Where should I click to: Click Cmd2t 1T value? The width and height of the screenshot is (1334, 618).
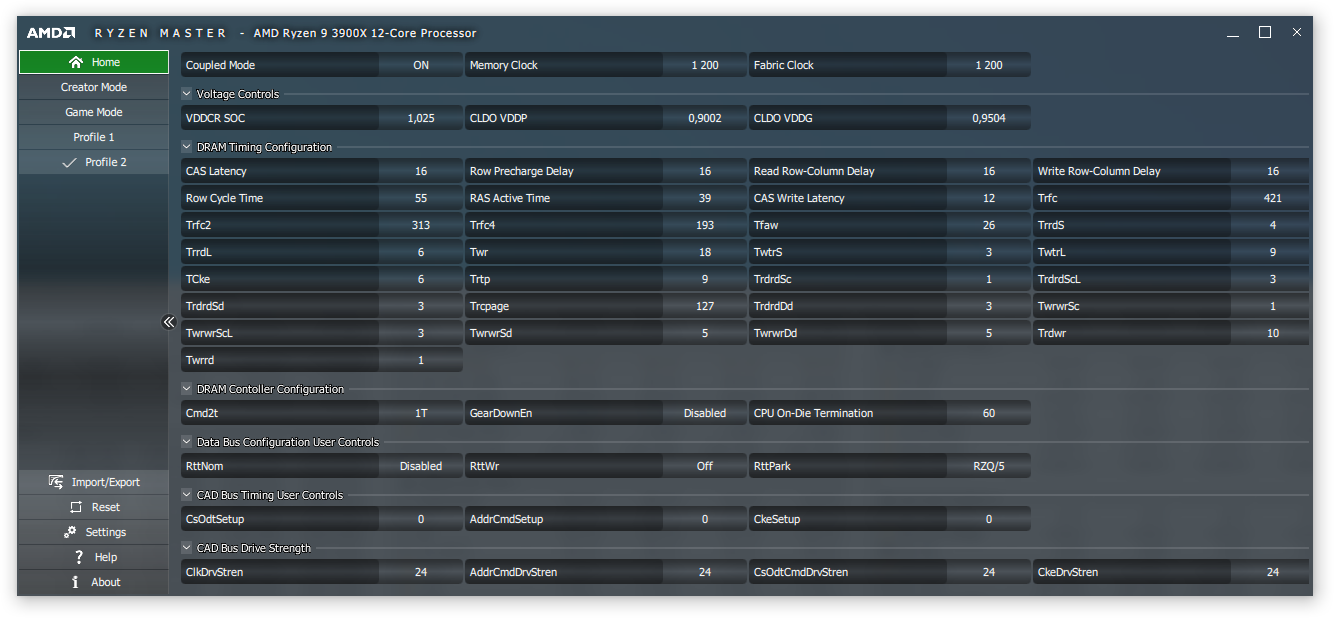coord(421,413)
